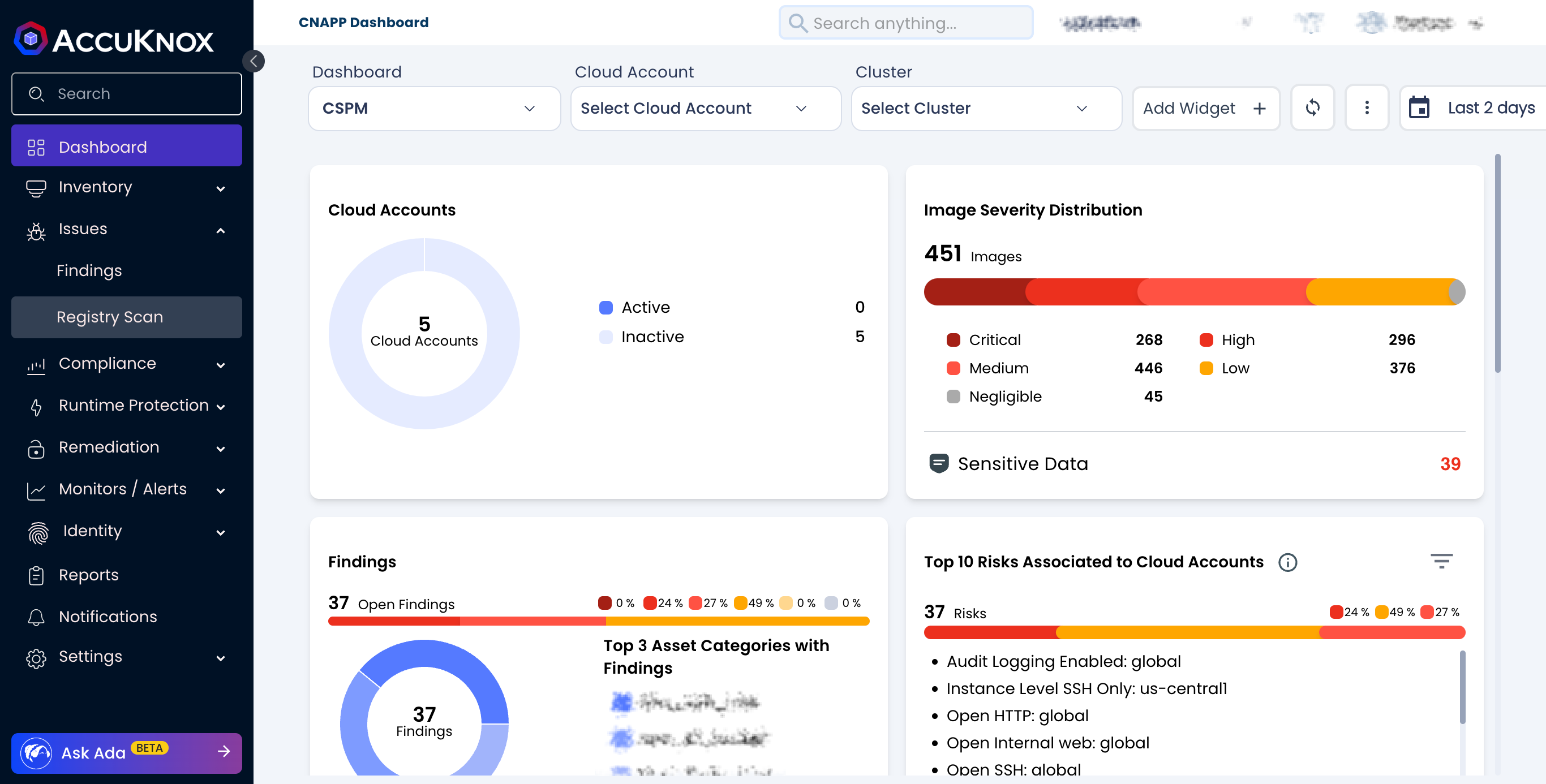The image size is (1546, 784).
Task: Click the Last 2 days date button
Action: click(x=1474, y=108)
